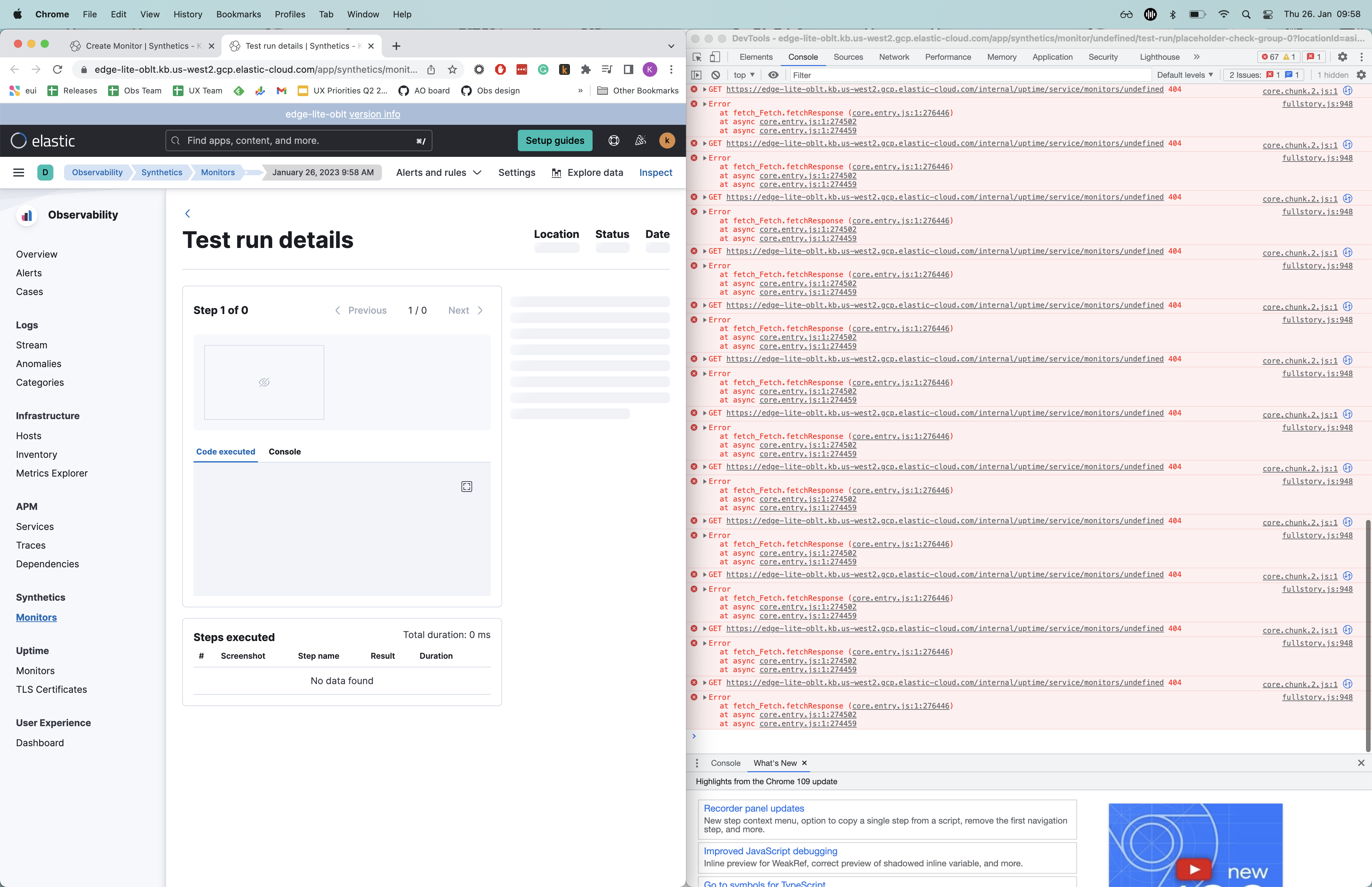Click the fullscreen icon in Code executed panel
Image resolution: width=1372 pixels, height=887 pixels.
467,487
